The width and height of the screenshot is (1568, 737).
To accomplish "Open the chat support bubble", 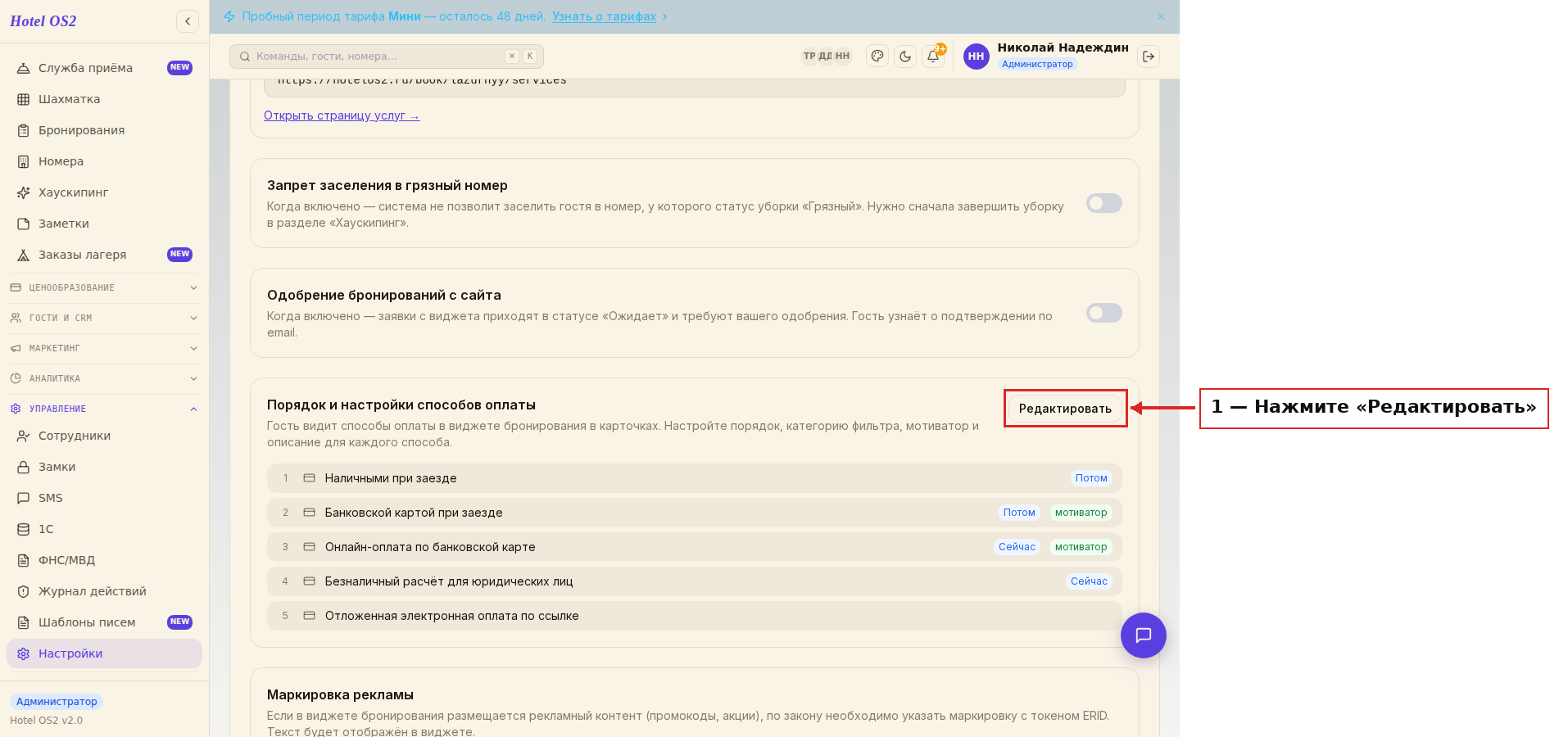I will 1144,635.
